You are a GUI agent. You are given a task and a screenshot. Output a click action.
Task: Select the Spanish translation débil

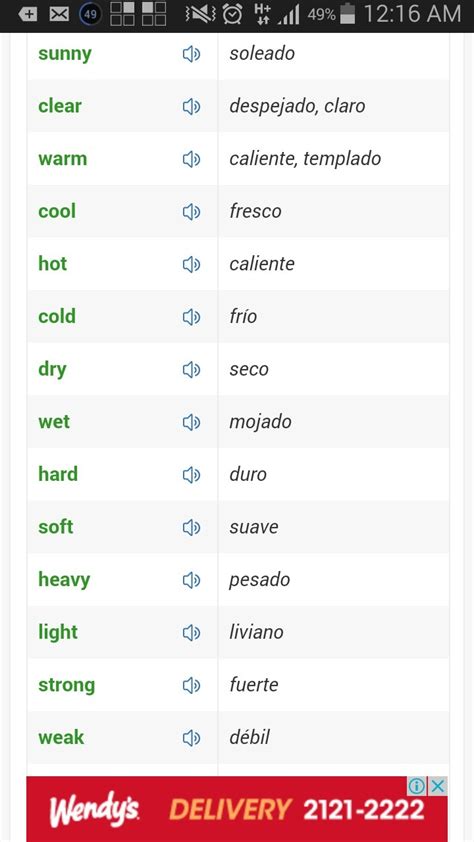pos(249,737)
